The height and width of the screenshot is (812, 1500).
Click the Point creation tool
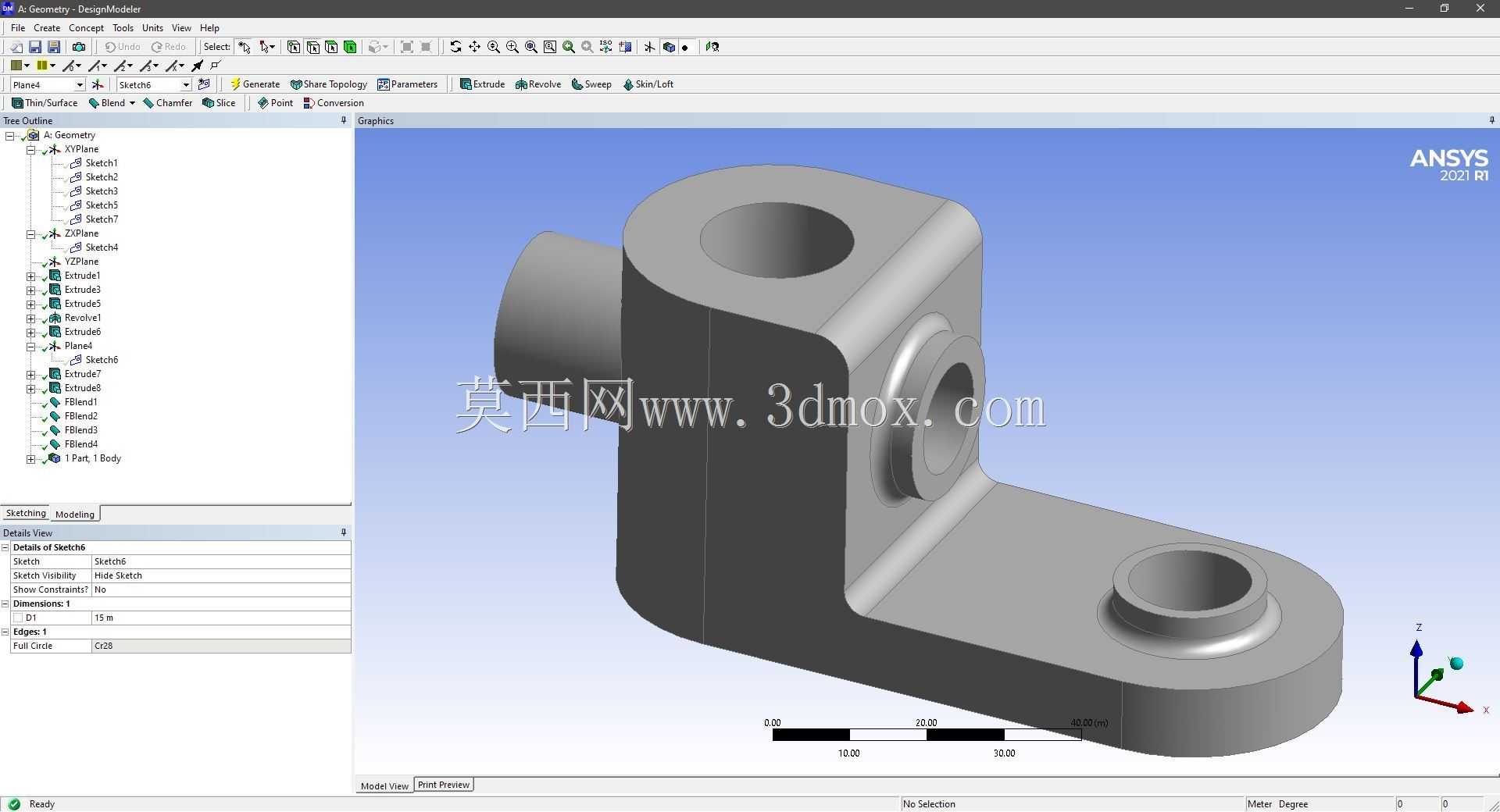(275, 103)
